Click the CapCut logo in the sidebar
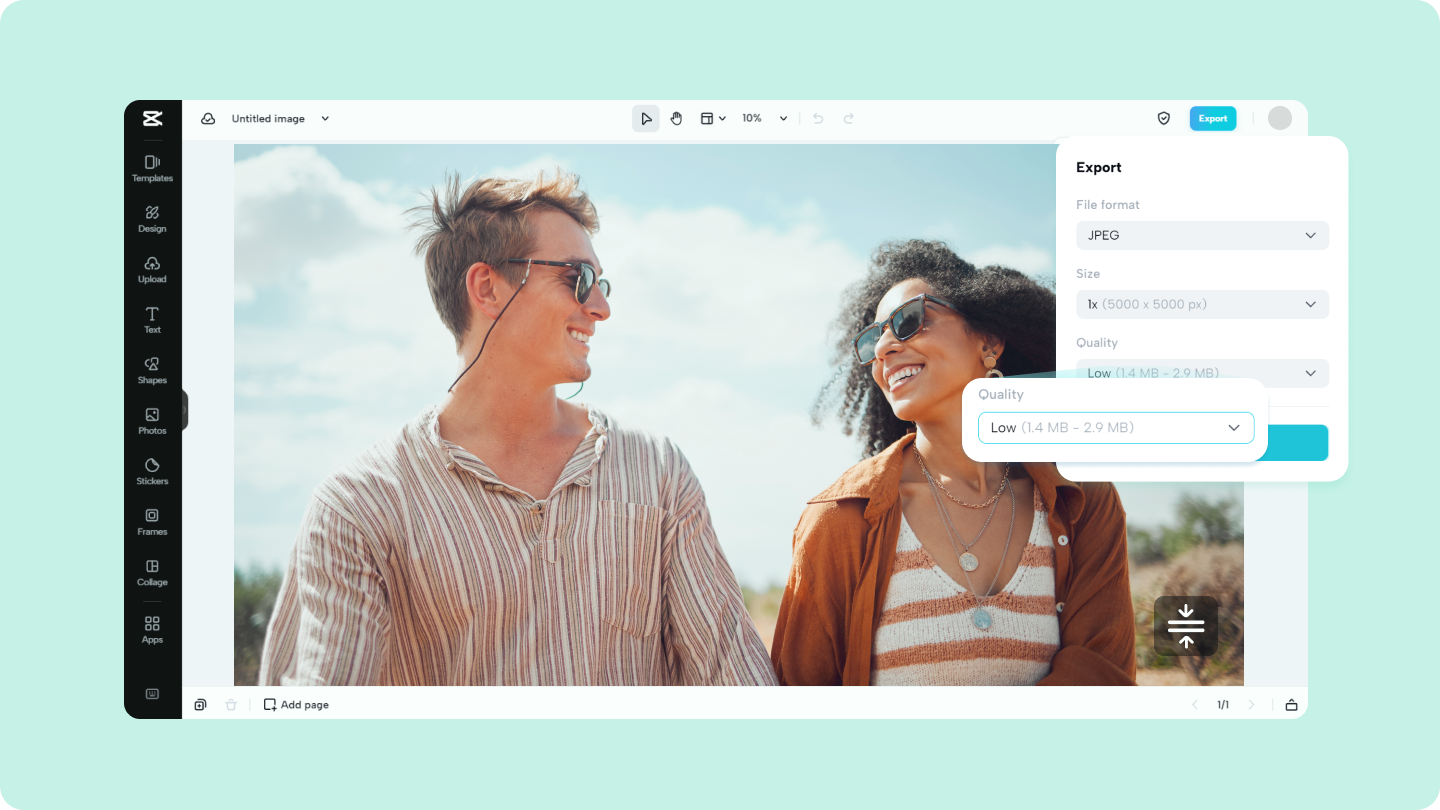 (152, 118)
